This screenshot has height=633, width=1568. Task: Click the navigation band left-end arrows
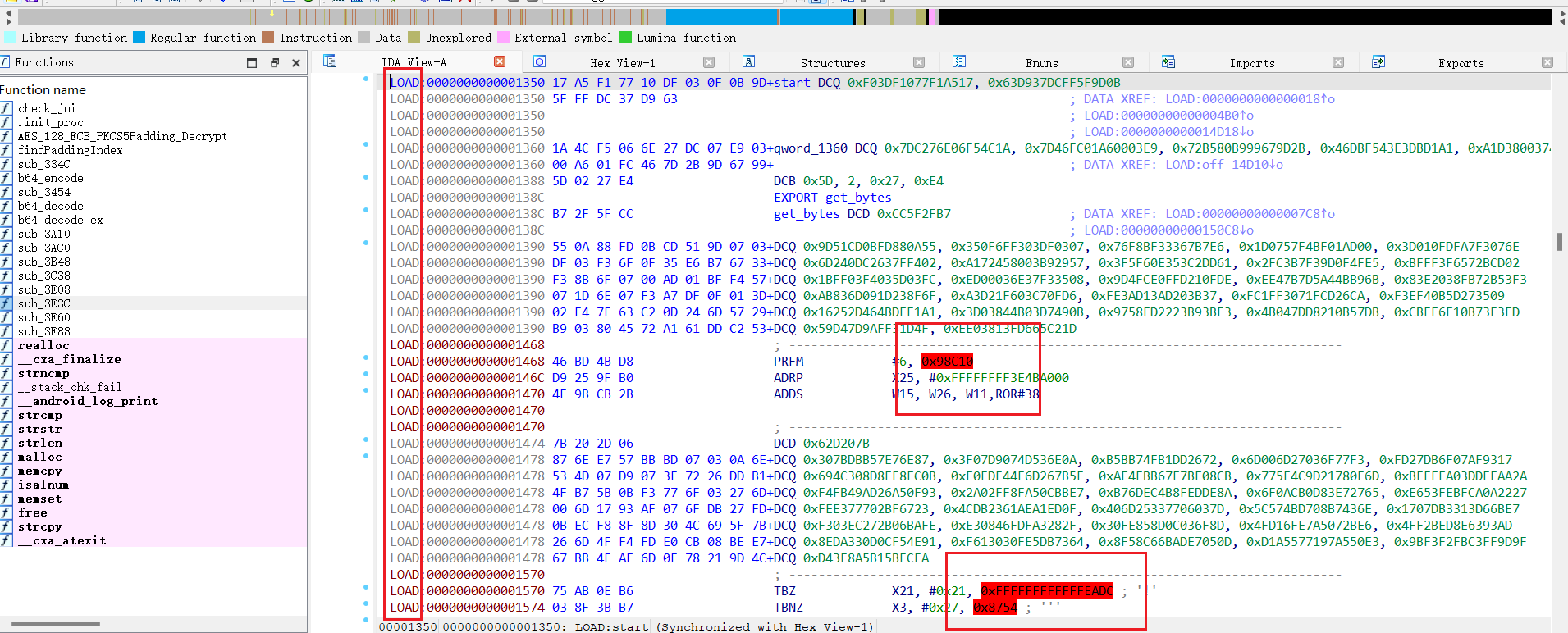coord(9,17)
